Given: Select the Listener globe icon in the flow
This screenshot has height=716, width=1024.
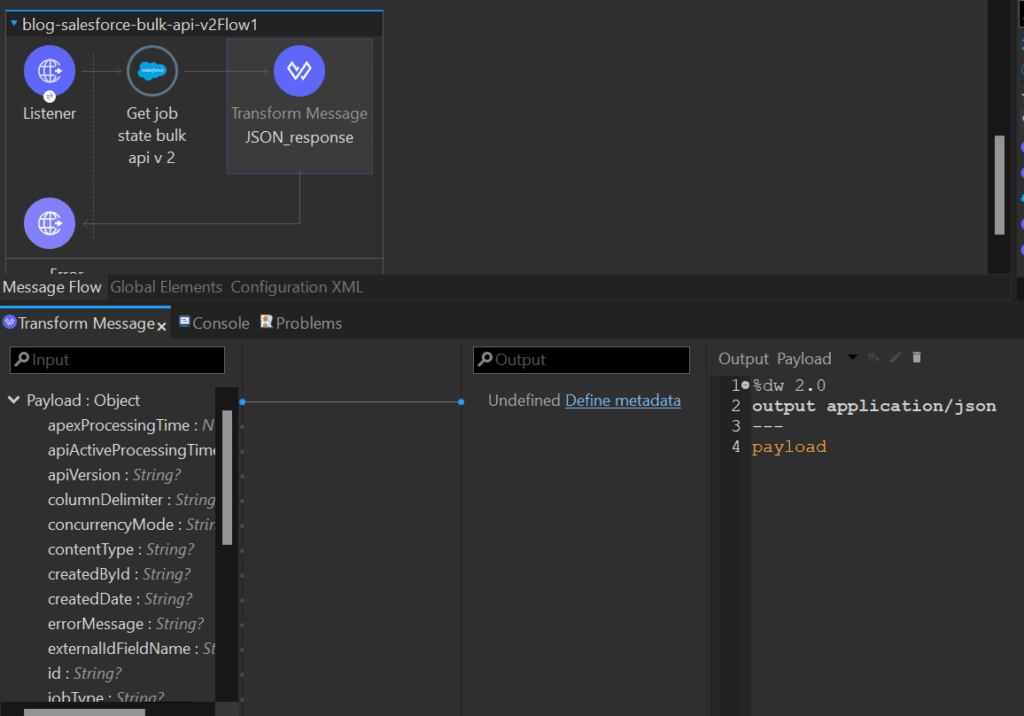Looking at the screenshot, I should (49, 70).
